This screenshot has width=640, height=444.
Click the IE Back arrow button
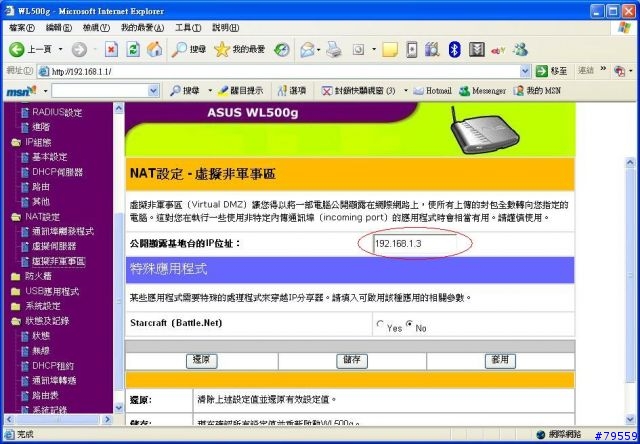click(x=17, y=49)
